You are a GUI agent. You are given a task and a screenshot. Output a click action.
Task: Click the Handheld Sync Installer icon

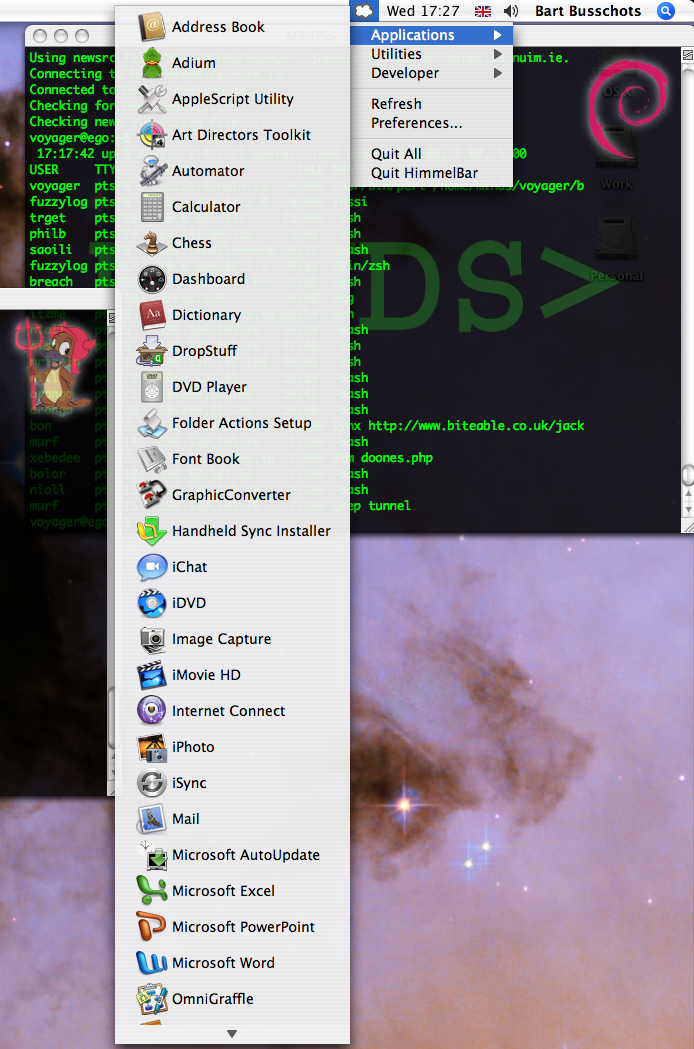point(152,531)
